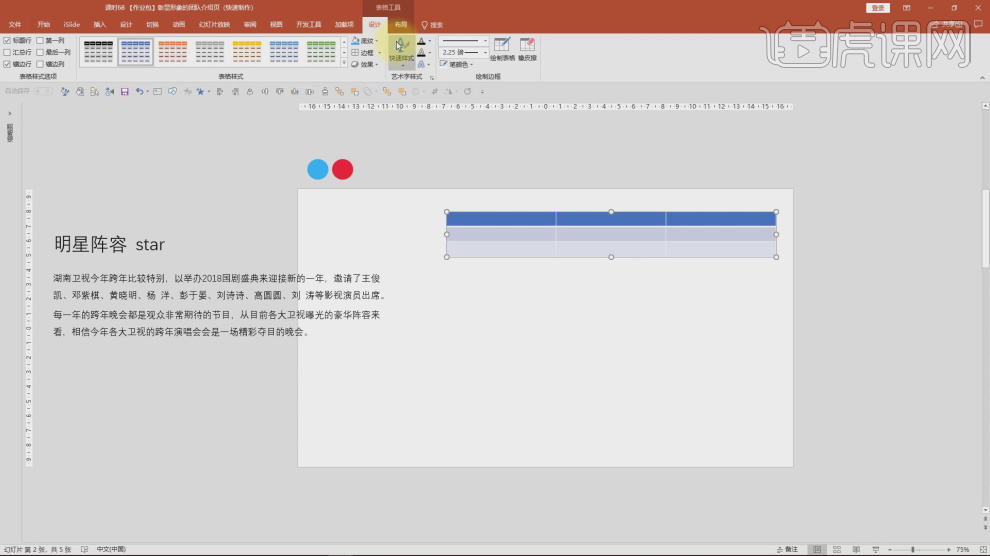Click the zoom in plus button
The image size is (990, 556).
click(x=948, y=550)
